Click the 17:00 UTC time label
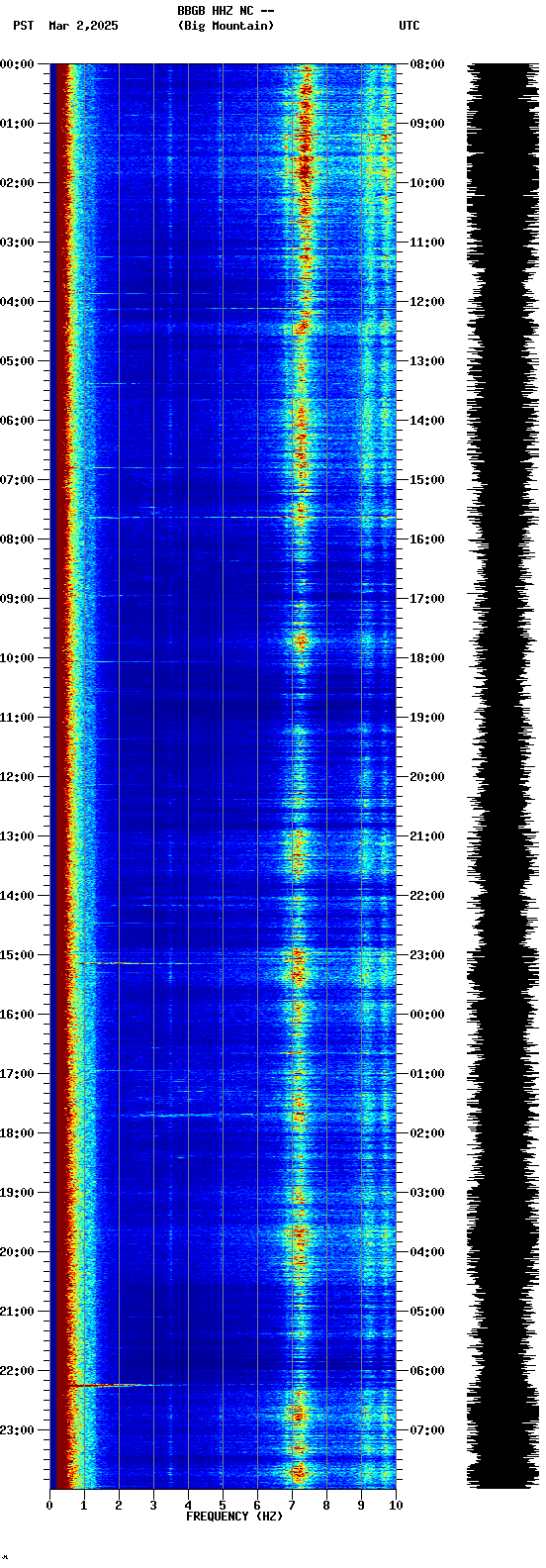Viewport: 546px width, 1568px height. [x=427, y=599]
